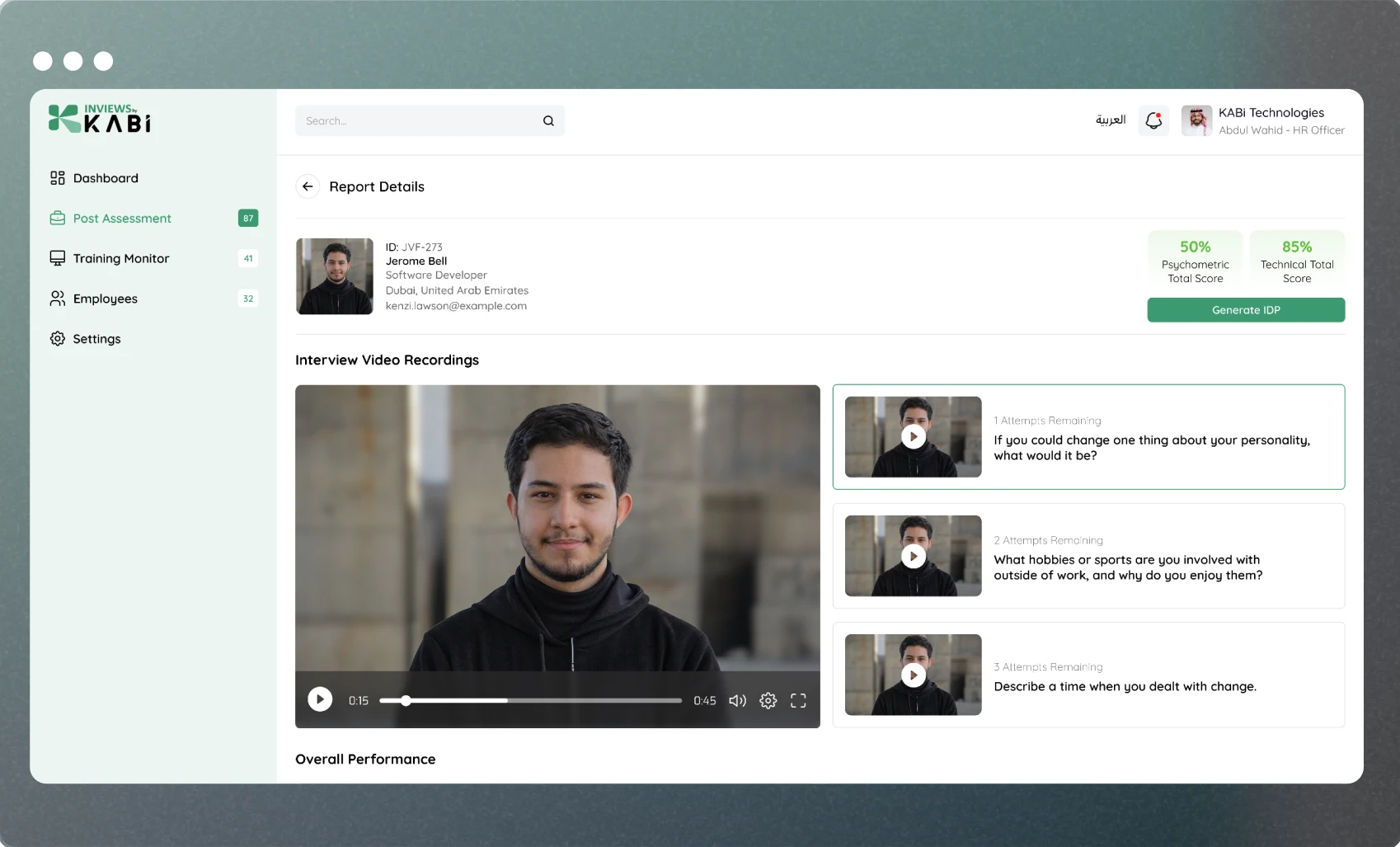Click the Jerome Bell name text
1400x847 pixels.
[x=416, y=261]
